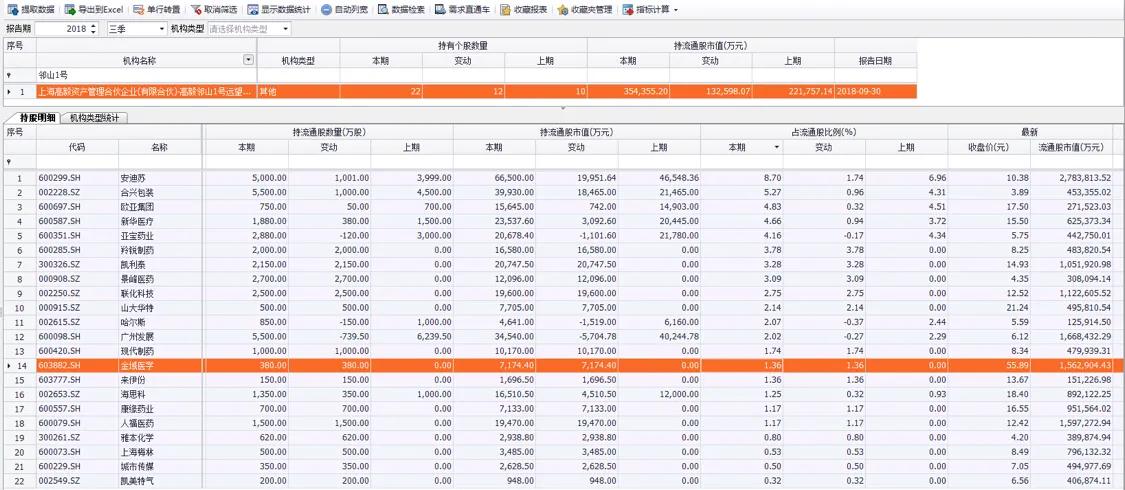Click the sort arrow on 占流通股比例 本期
Viewport: 1125px width, 490px height.
coord(776,147)
